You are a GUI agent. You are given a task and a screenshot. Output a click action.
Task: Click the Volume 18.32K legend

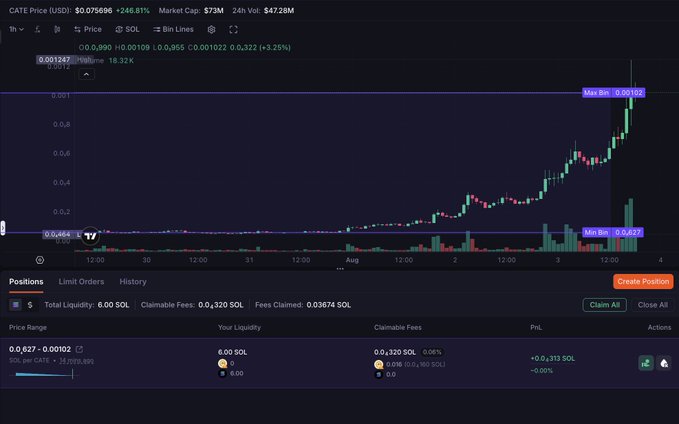pos(107,61)
